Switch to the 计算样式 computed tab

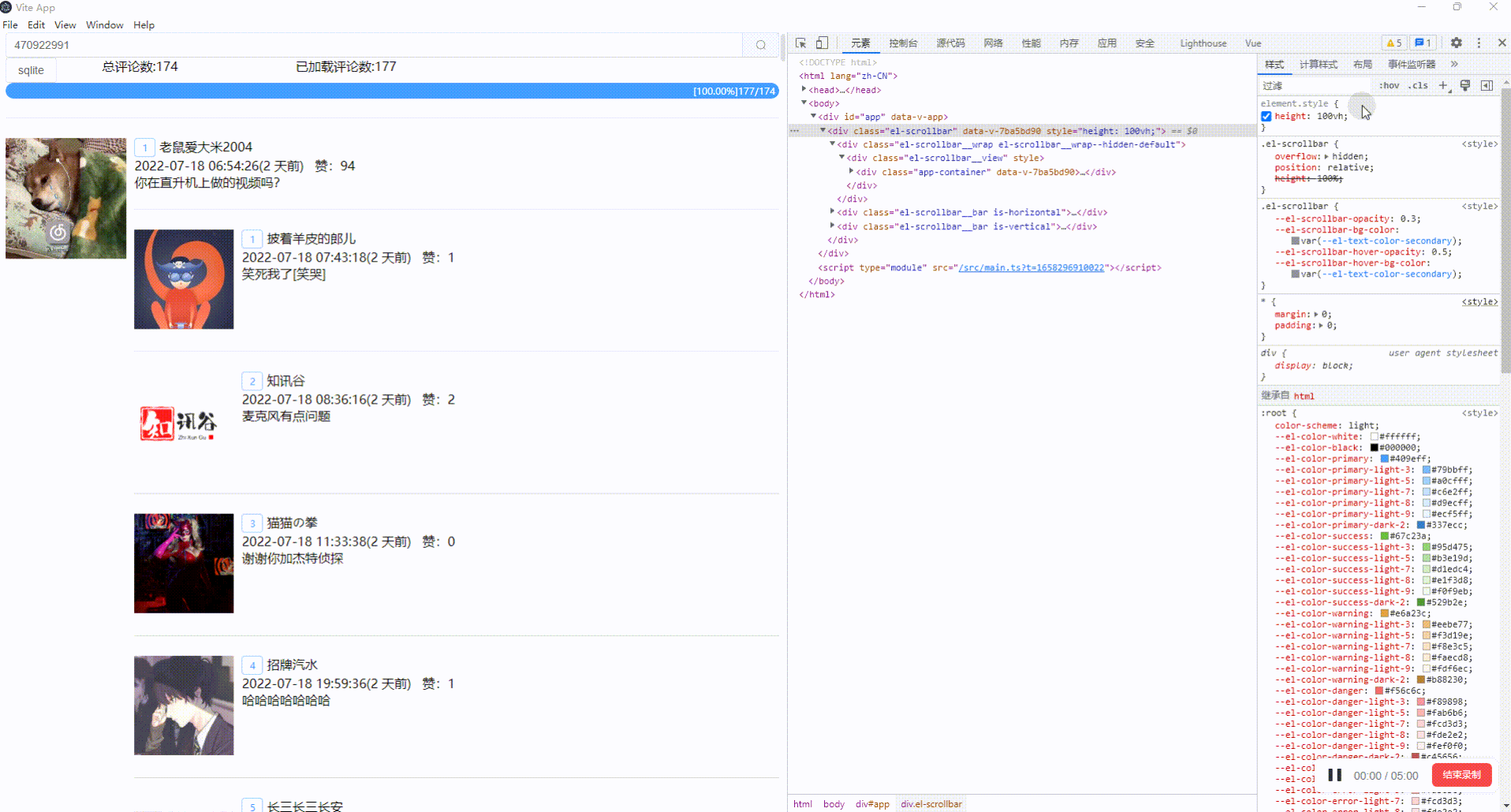(x=1319, y=65)
